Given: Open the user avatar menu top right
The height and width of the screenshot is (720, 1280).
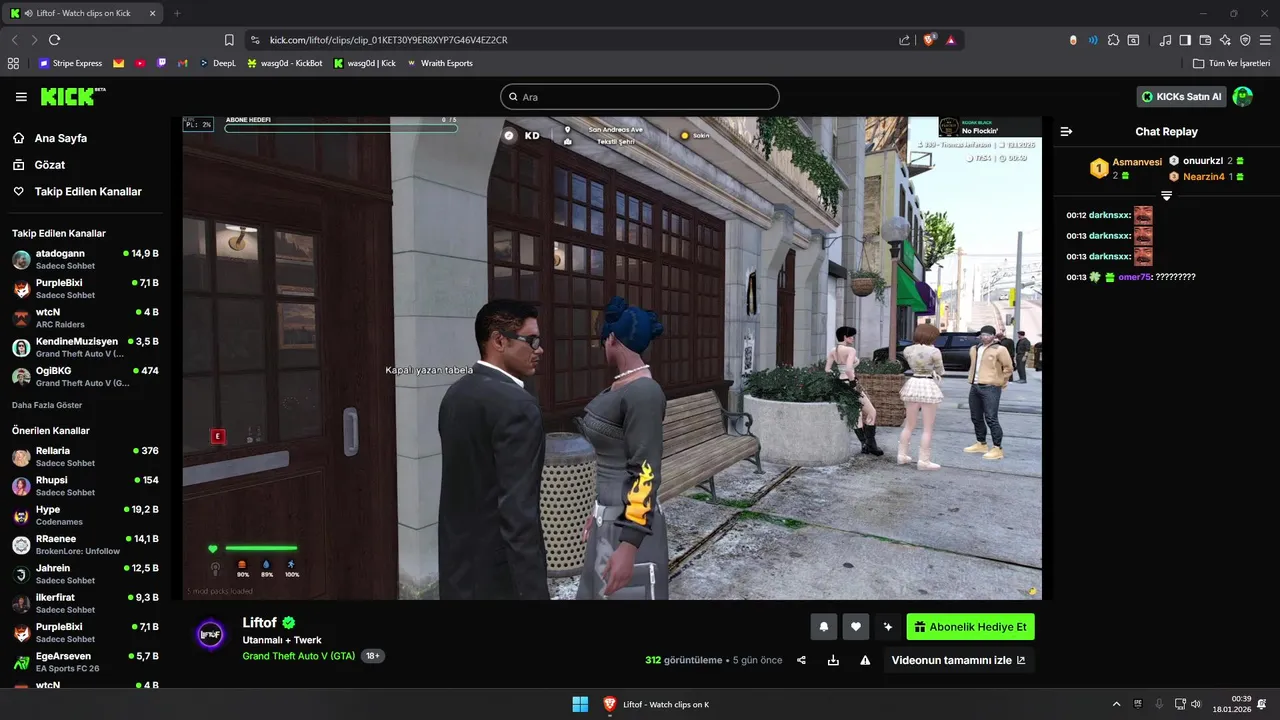Looking at the screenshot, I should click(1242, 97).
